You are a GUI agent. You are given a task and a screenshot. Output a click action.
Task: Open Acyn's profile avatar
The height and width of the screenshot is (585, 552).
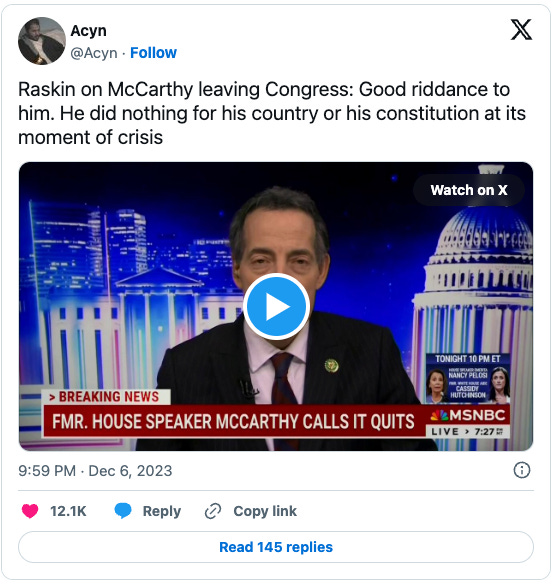(x=42, y=41)
